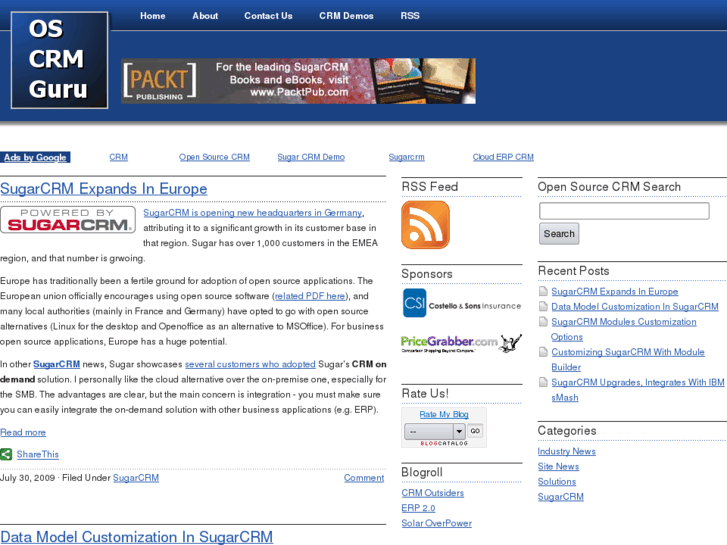Viewport: 727px width, 545px height.
Task: Click the Rate My Blog link
Action: [444, 414]
